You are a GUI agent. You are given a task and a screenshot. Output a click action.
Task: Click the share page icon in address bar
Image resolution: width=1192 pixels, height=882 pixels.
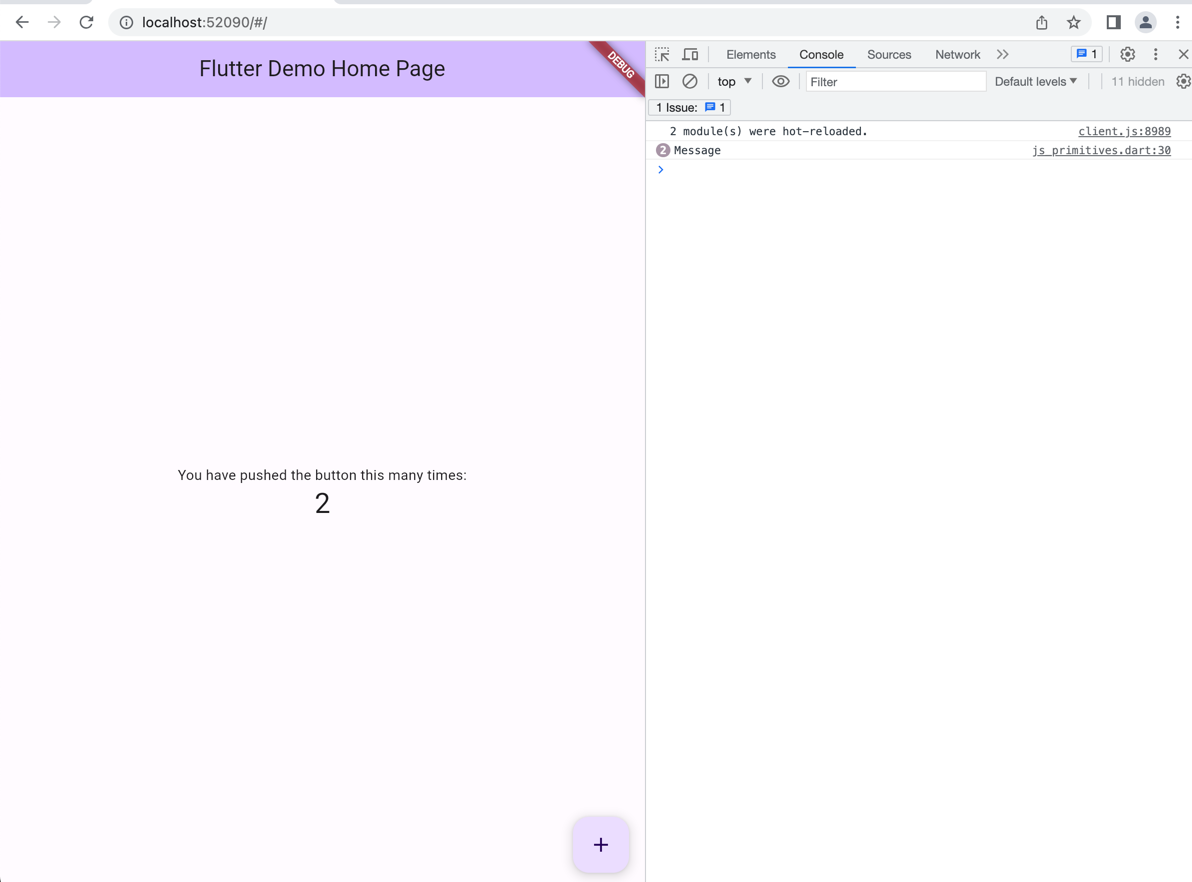click(x=1042, y=22)
